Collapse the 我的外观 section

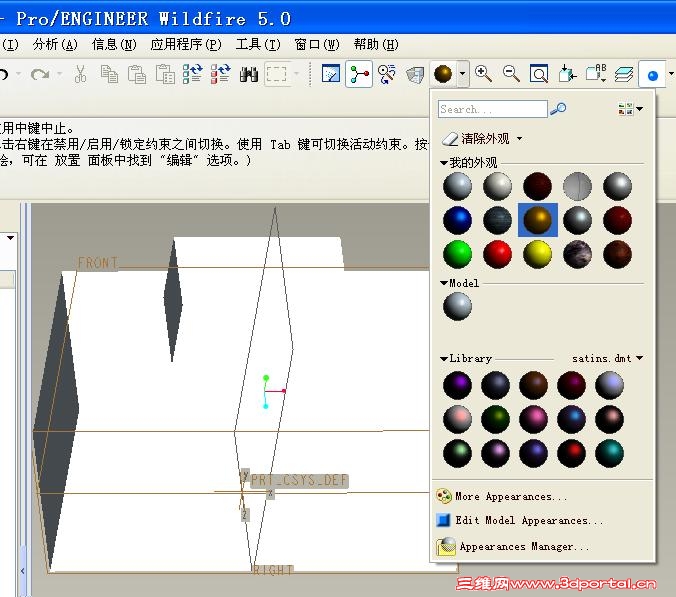click(444, 163)
